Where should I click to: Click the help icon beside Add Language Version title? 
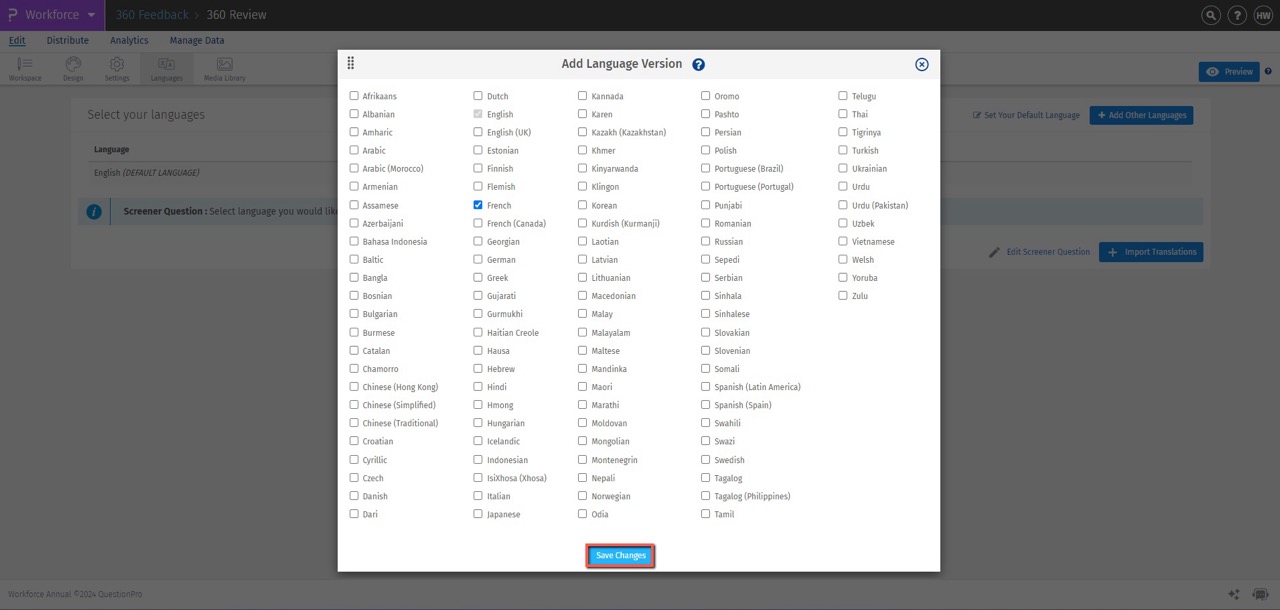point(698,64)
